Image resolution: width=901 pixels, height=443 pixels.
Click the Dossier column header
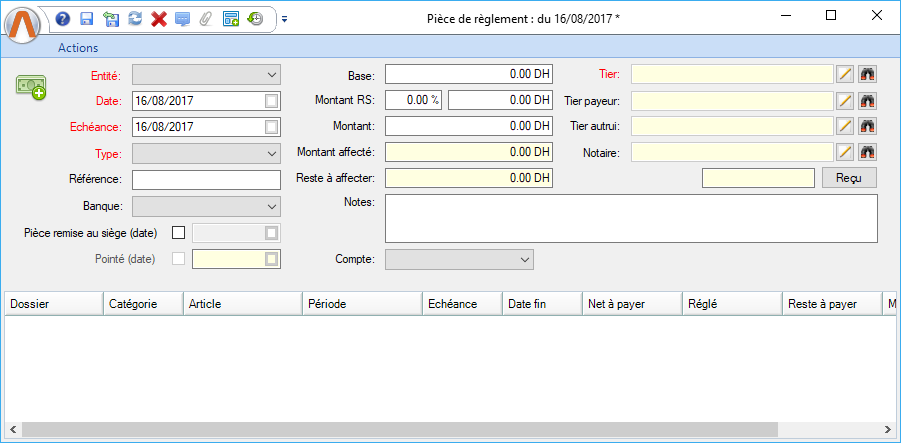click(55, 304)
